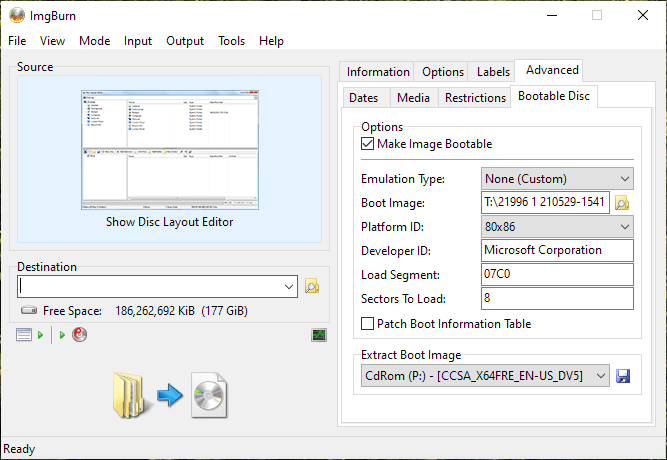The height and width of the screenshot is (460, 667).
Task: Uncheck Make Image Bootable
Action: click(368, 145)
